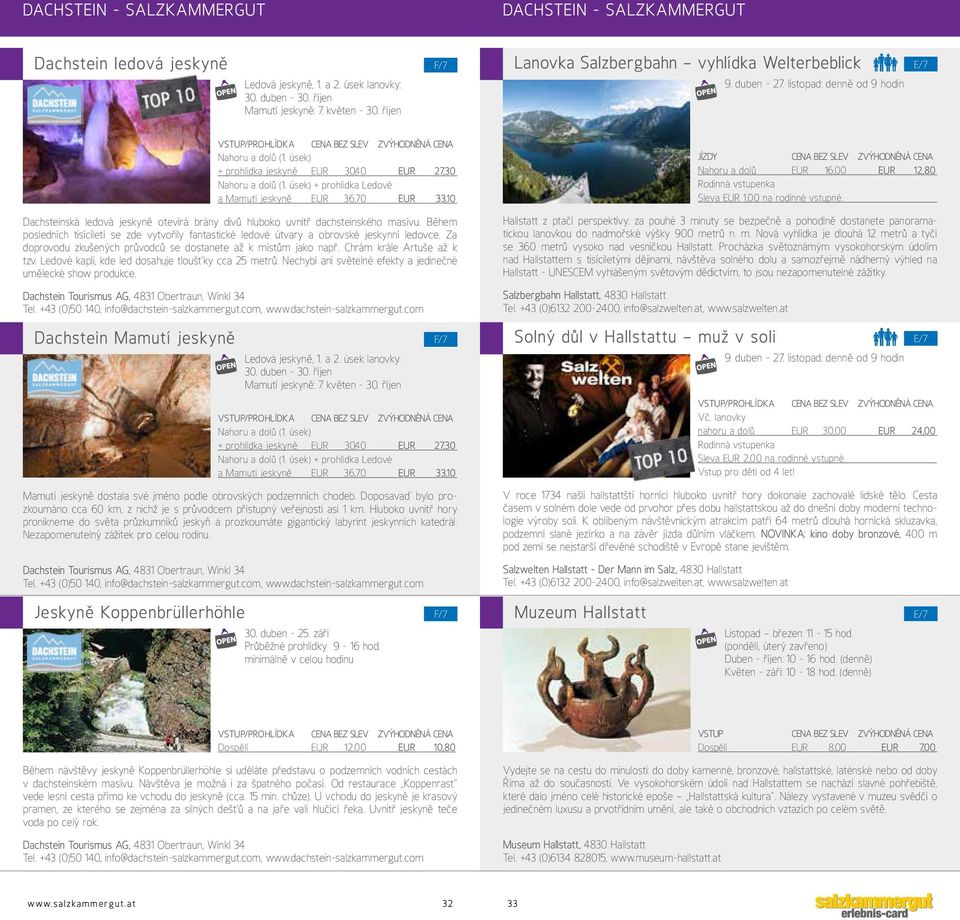960x920 pixels.
Task: Click the Muzeum Hallstatt heading
Action: (580, 613)
